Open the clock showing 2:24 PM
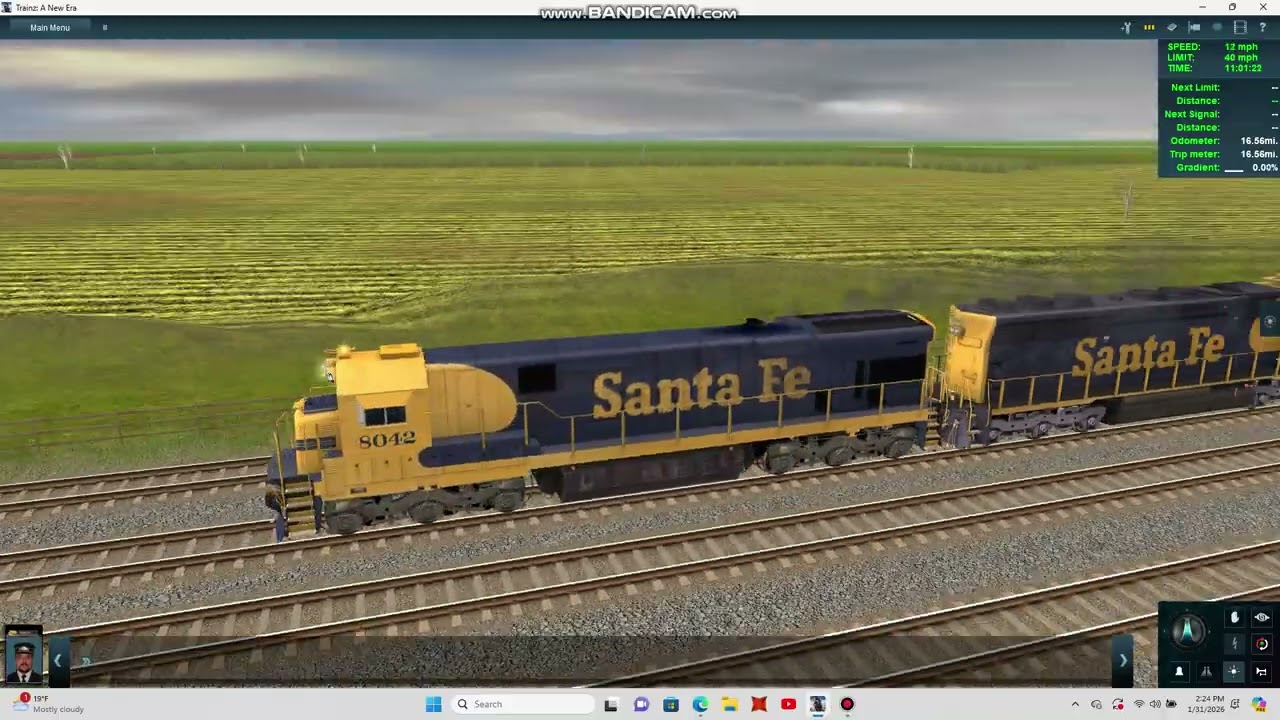 pyautogui.click(x=1205, y=704)
